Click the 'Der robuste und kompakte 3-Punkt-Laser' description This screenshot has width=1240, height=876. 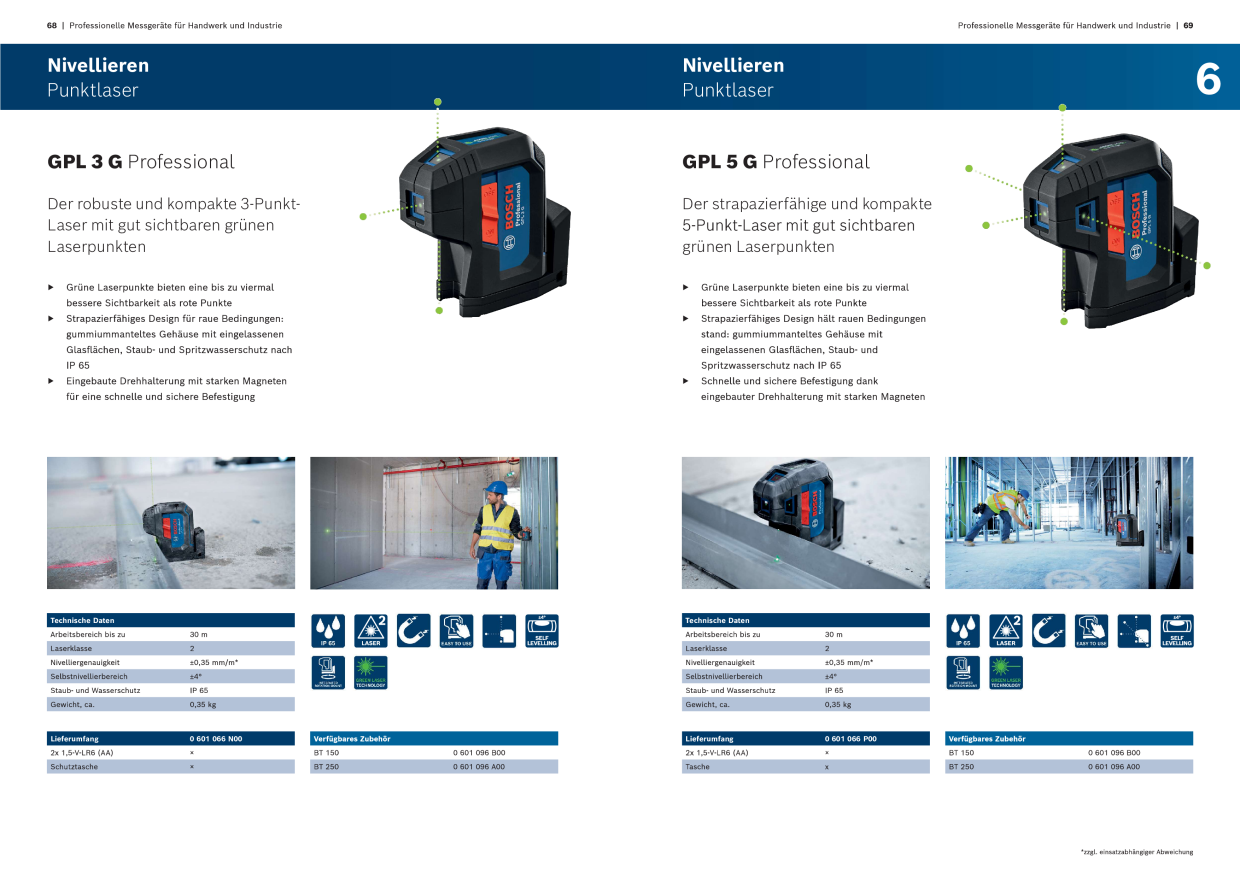pyautogui.click(x=174, y=225)
